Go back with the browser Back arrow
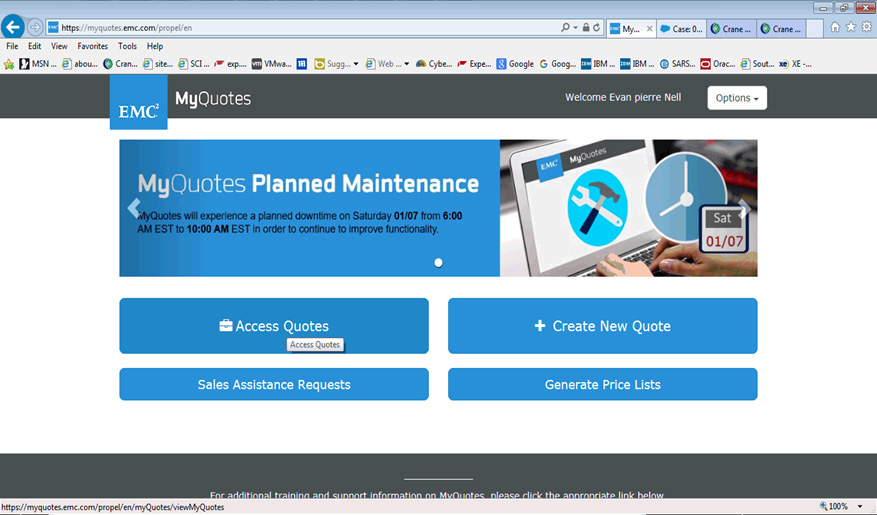Viewport: 877px width, 515px height. (12, 26)
